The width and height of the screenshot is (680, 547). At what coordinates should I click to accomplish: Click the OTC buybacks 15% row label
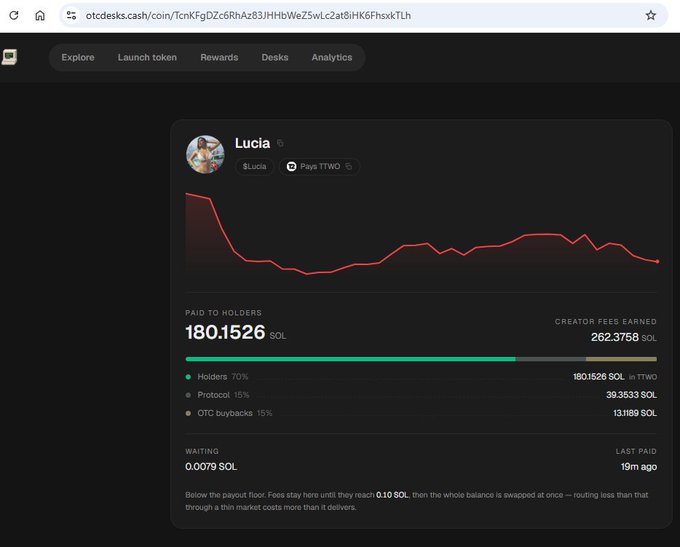click(235, 413)
